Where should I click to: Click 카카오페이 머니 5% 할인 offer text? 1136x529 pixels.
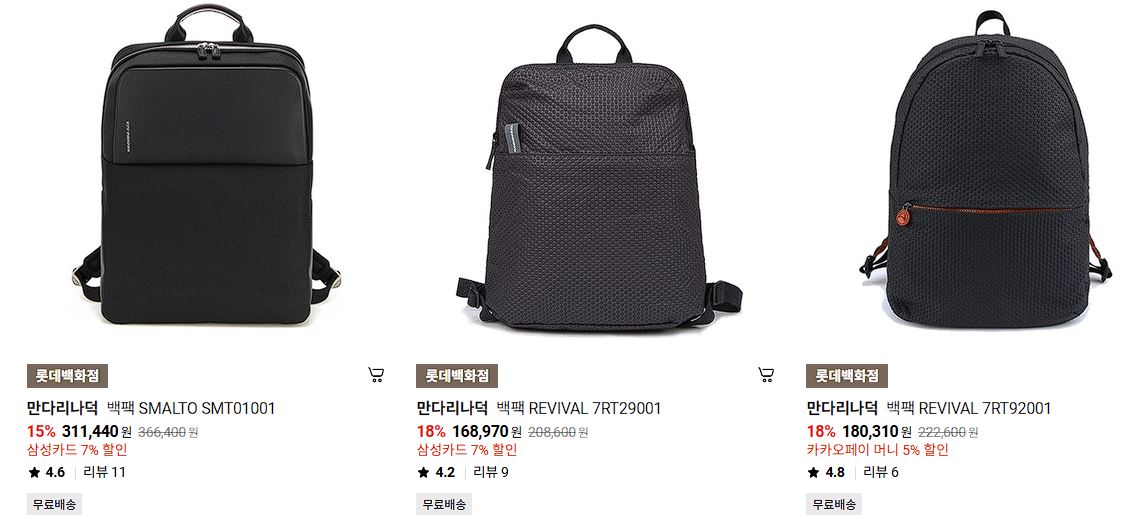point(877,450)
